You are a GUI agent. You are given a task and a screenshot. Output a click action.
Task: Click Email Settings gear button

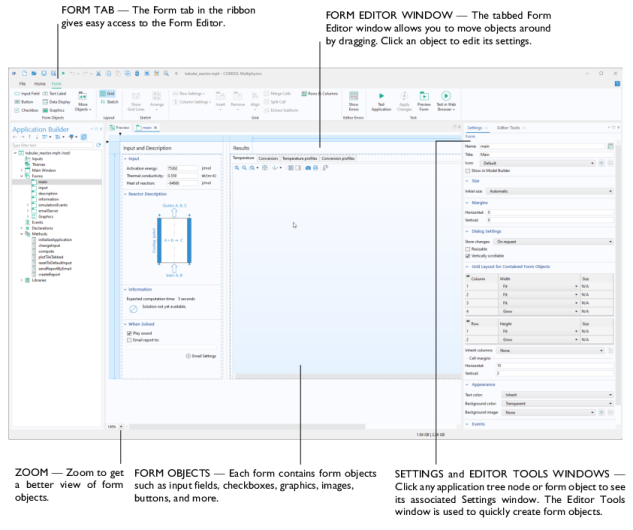201,356
